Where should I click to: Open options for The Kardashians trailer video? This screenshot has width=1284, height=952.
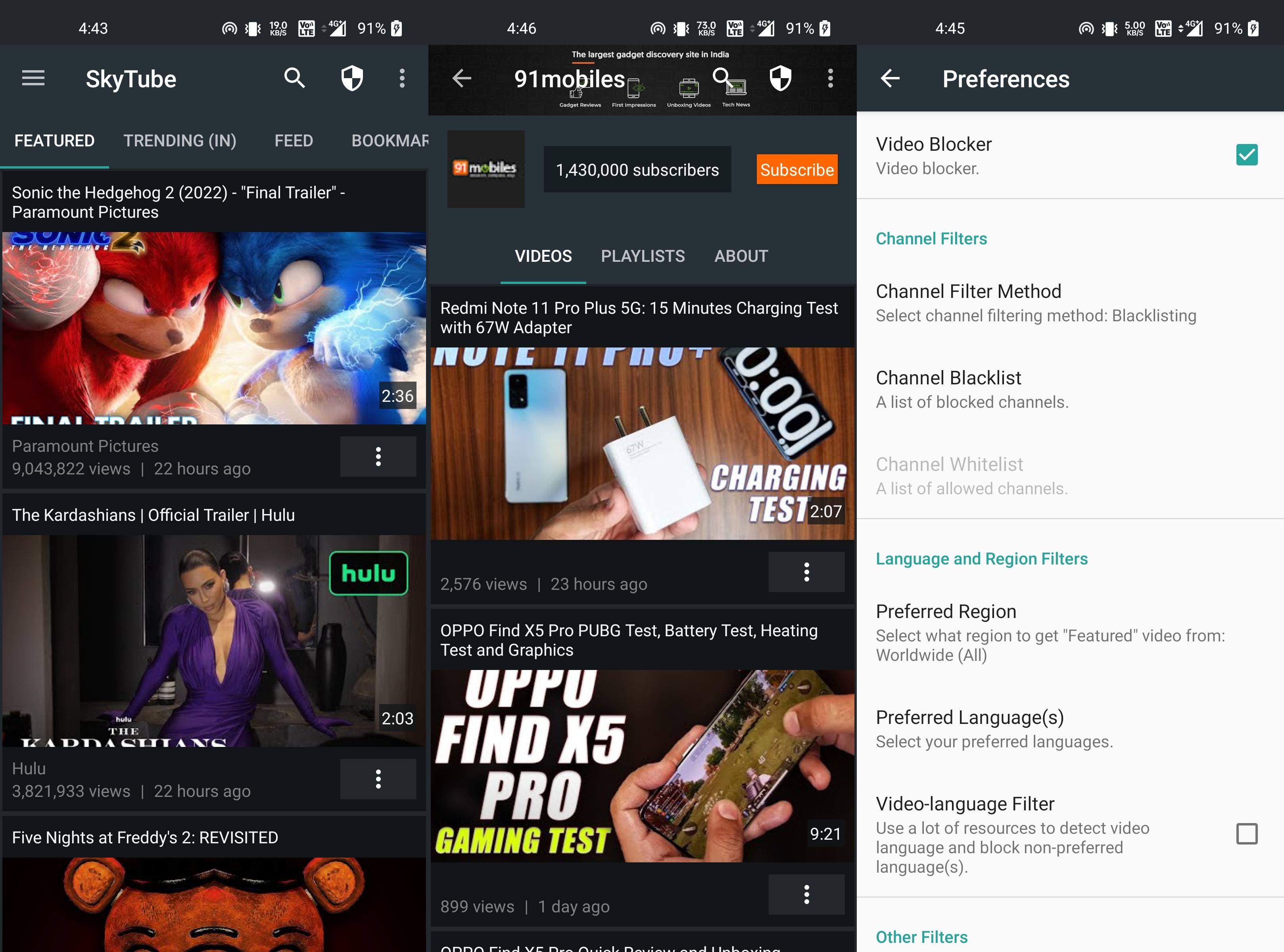[378, 779]
